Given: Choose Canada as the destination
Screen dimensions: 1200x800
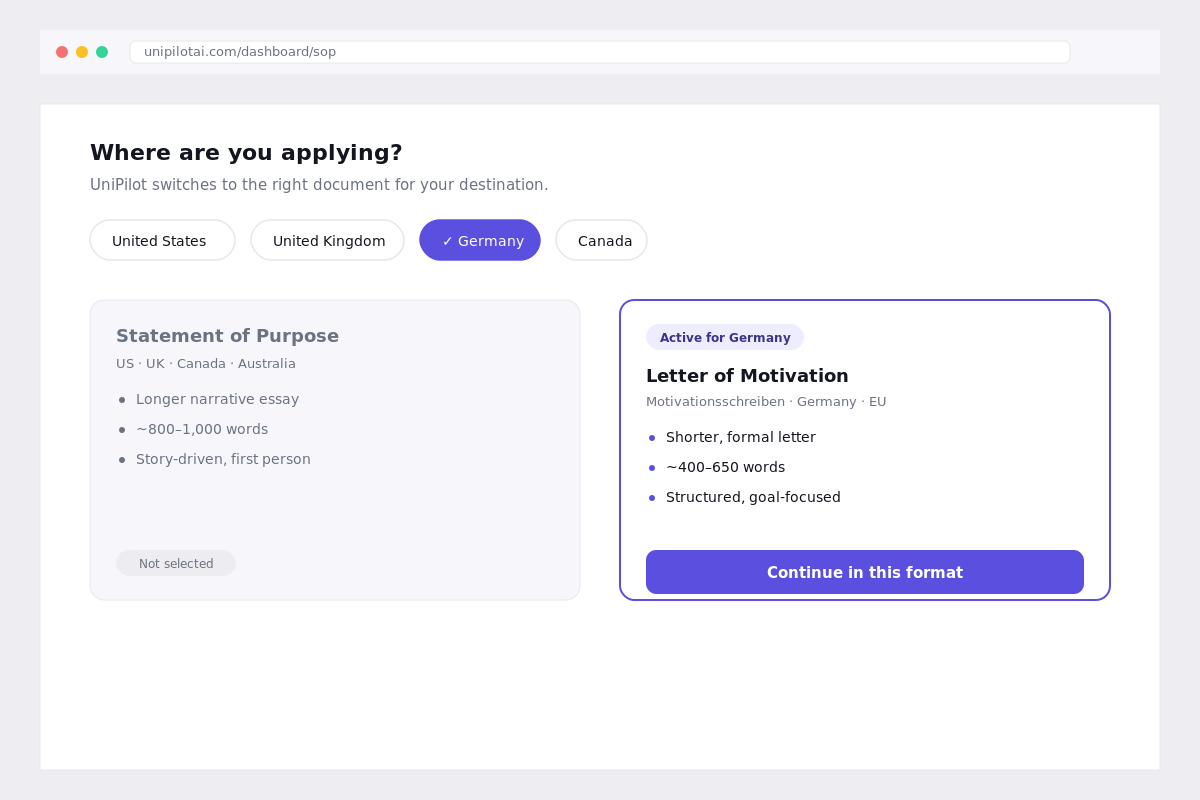Looking at the screenshot, I should coord(602,240).
